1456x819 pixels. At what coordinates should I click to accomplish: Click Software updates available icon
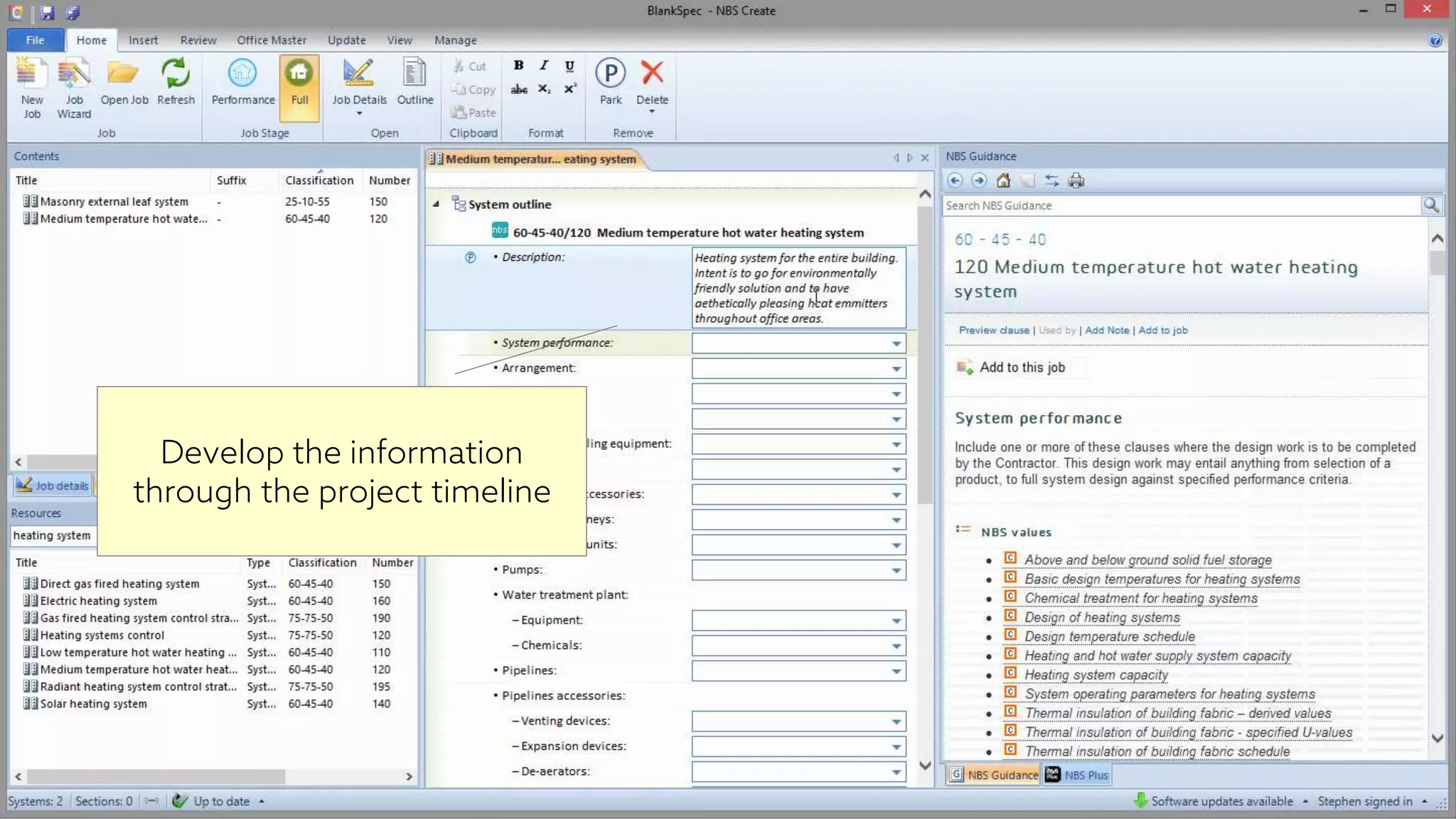[1140, 801]
